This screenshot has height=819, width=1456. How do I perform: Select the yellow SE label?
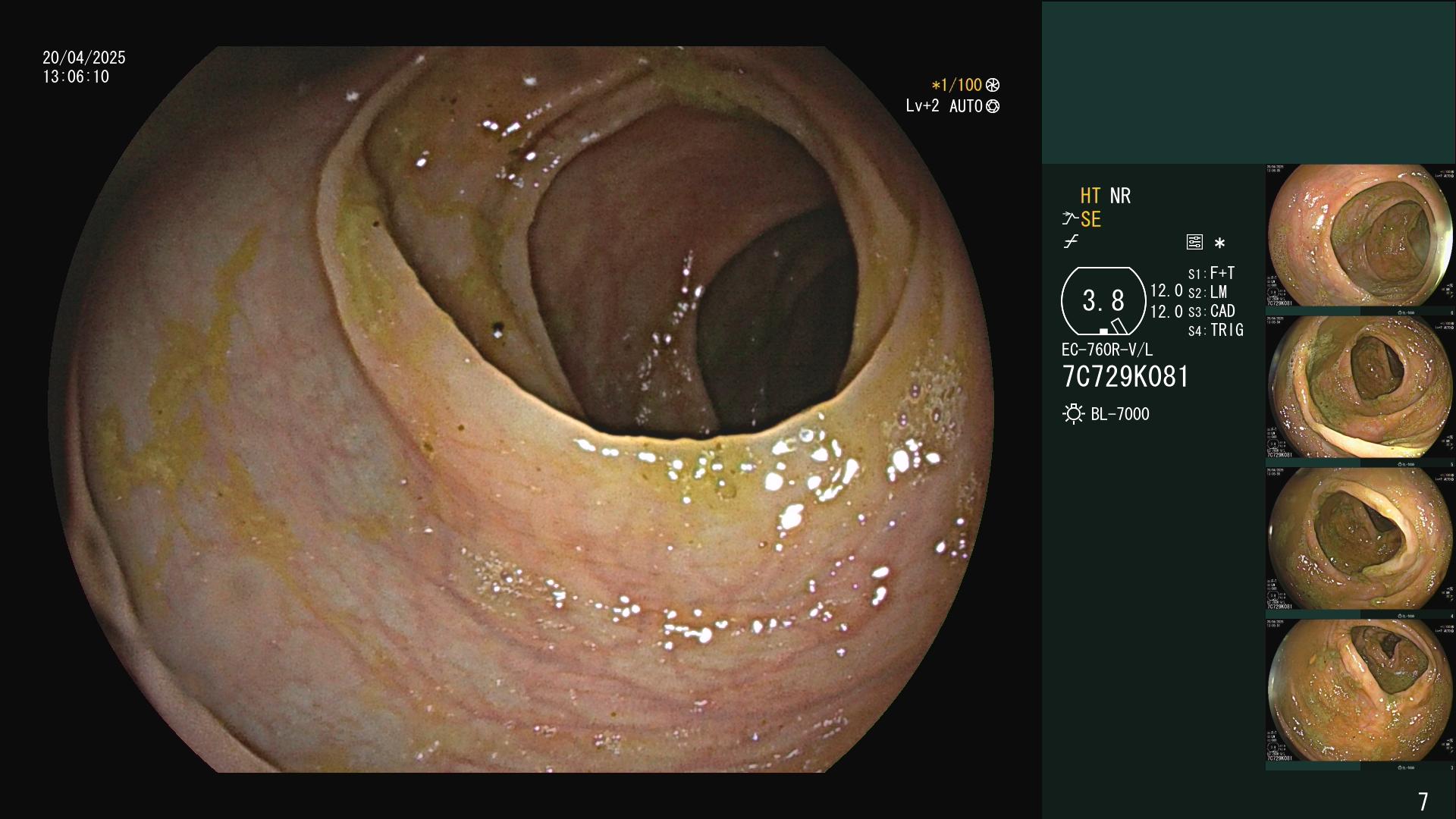pos(1090,220)
